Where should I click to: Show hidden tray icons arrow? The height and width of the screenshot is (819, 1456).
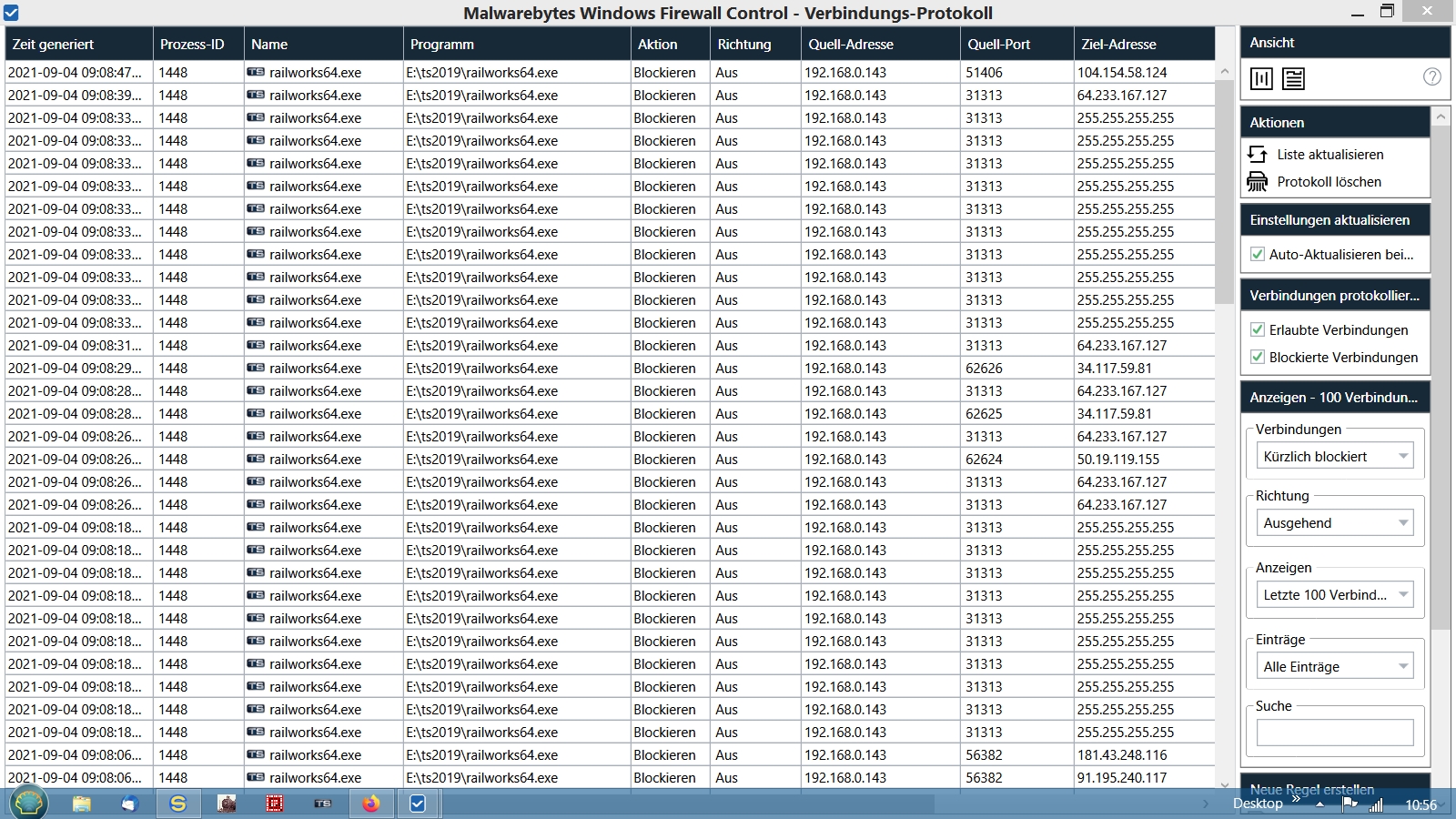tap(1319, 804)
